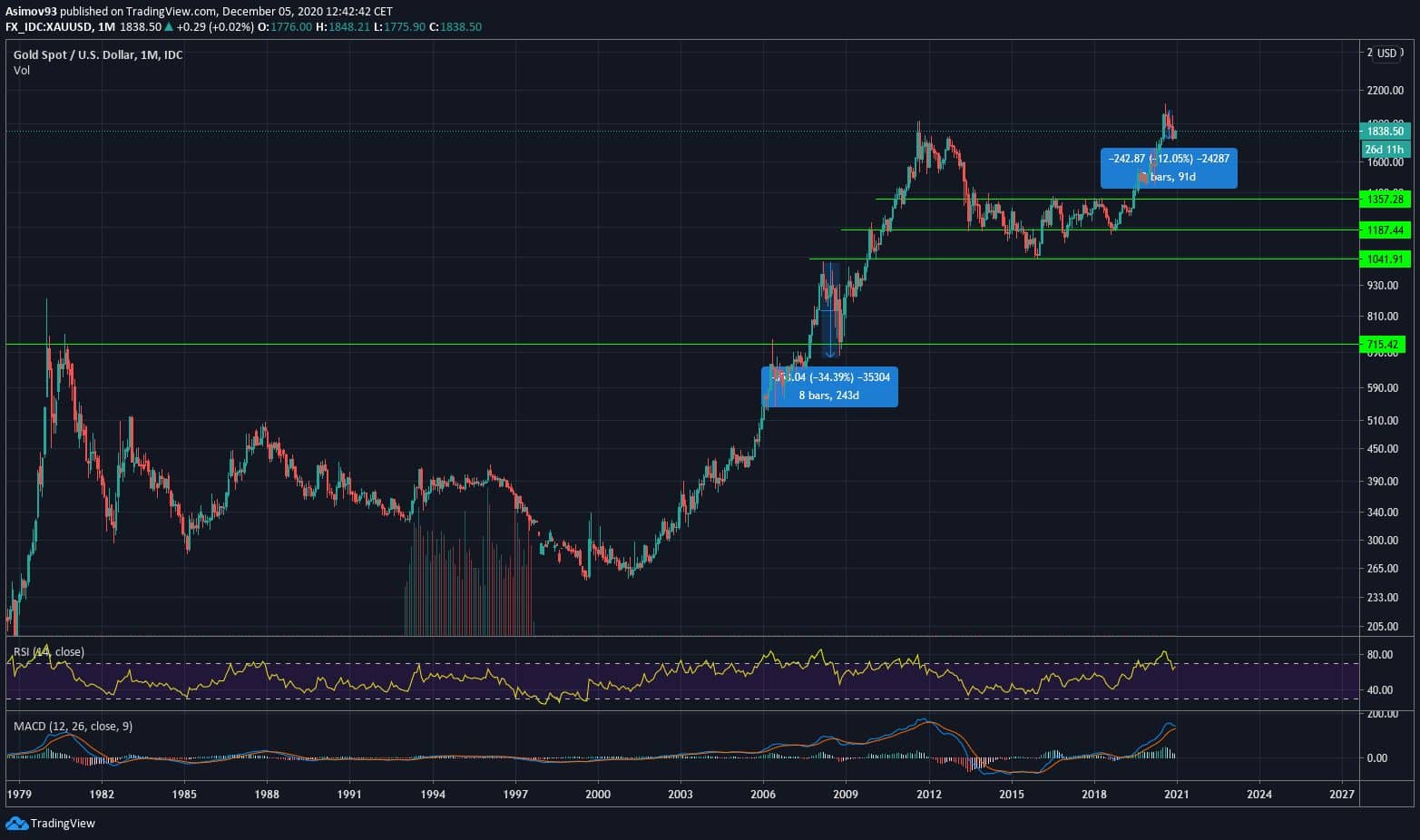Click the 1600.00 price axis label
This screenshot has width=1420, height=840.
click(1385, 162)
